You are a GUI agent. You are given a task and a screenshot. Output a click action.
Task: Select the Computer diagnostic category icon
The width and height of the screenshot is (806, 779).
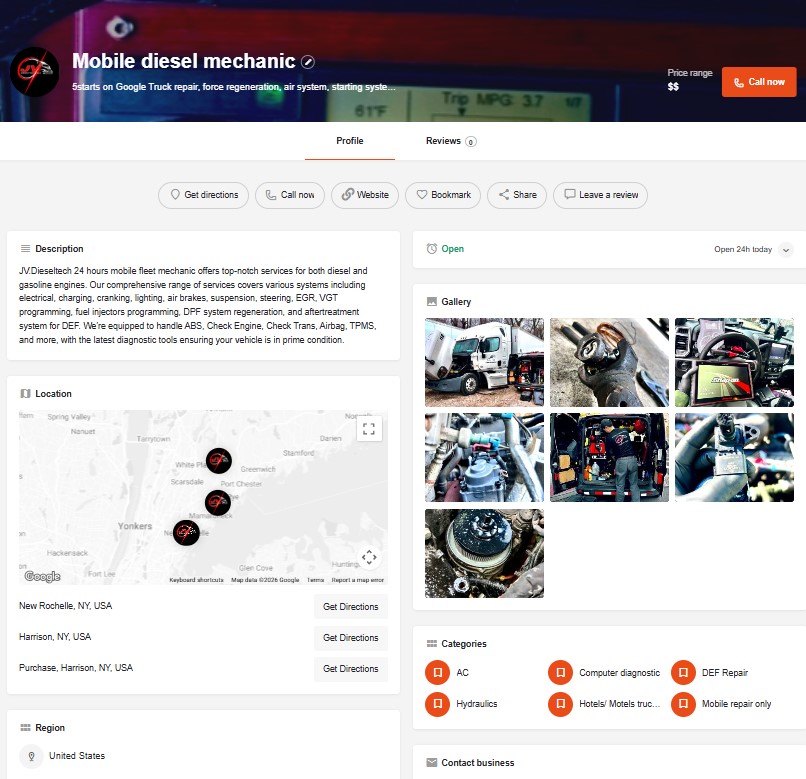click(560, 673)
